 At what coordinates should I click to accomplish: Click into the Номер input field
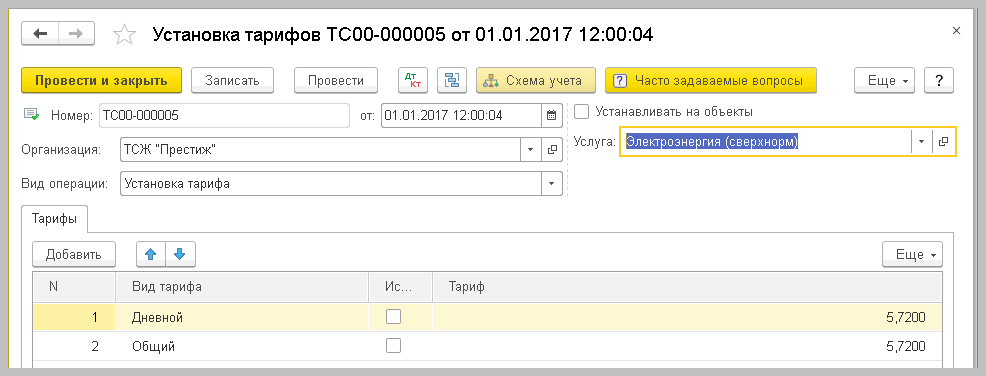[223, 115]
